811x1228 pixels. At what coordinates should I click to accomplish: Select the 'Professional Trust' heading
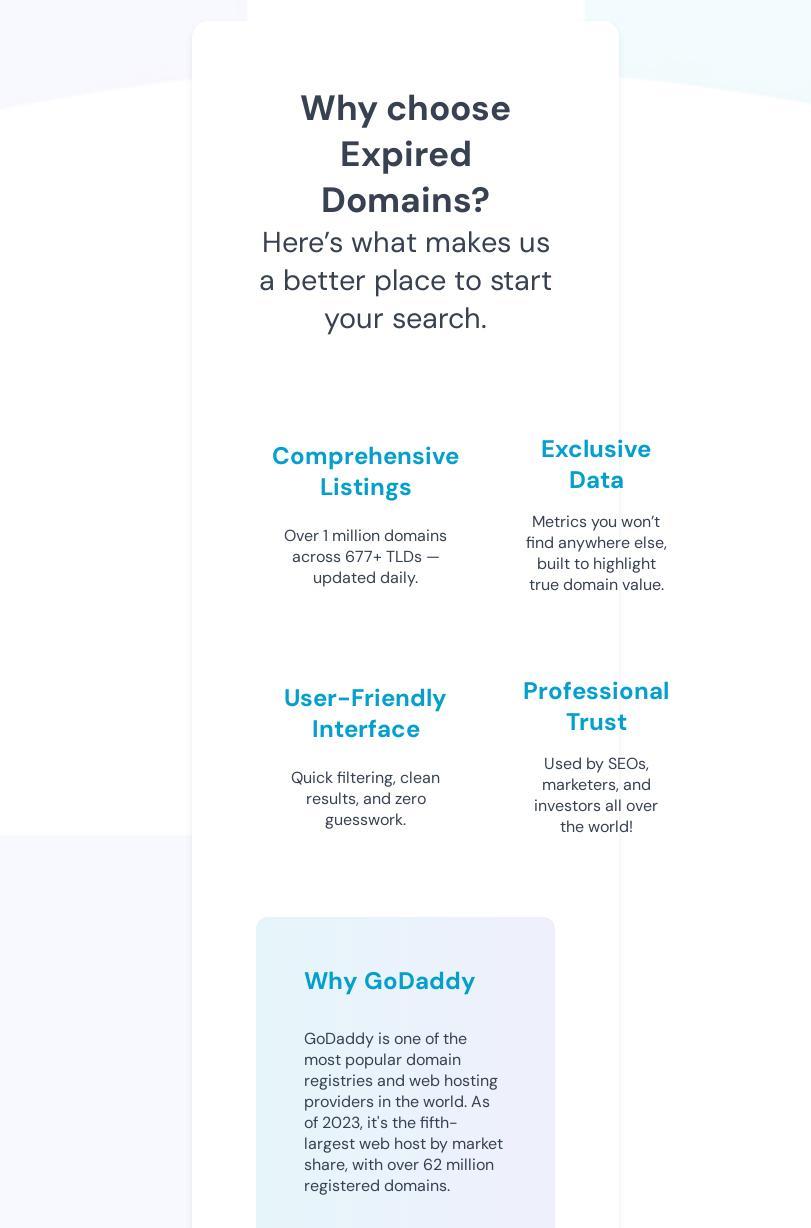[x=596, y=706]
